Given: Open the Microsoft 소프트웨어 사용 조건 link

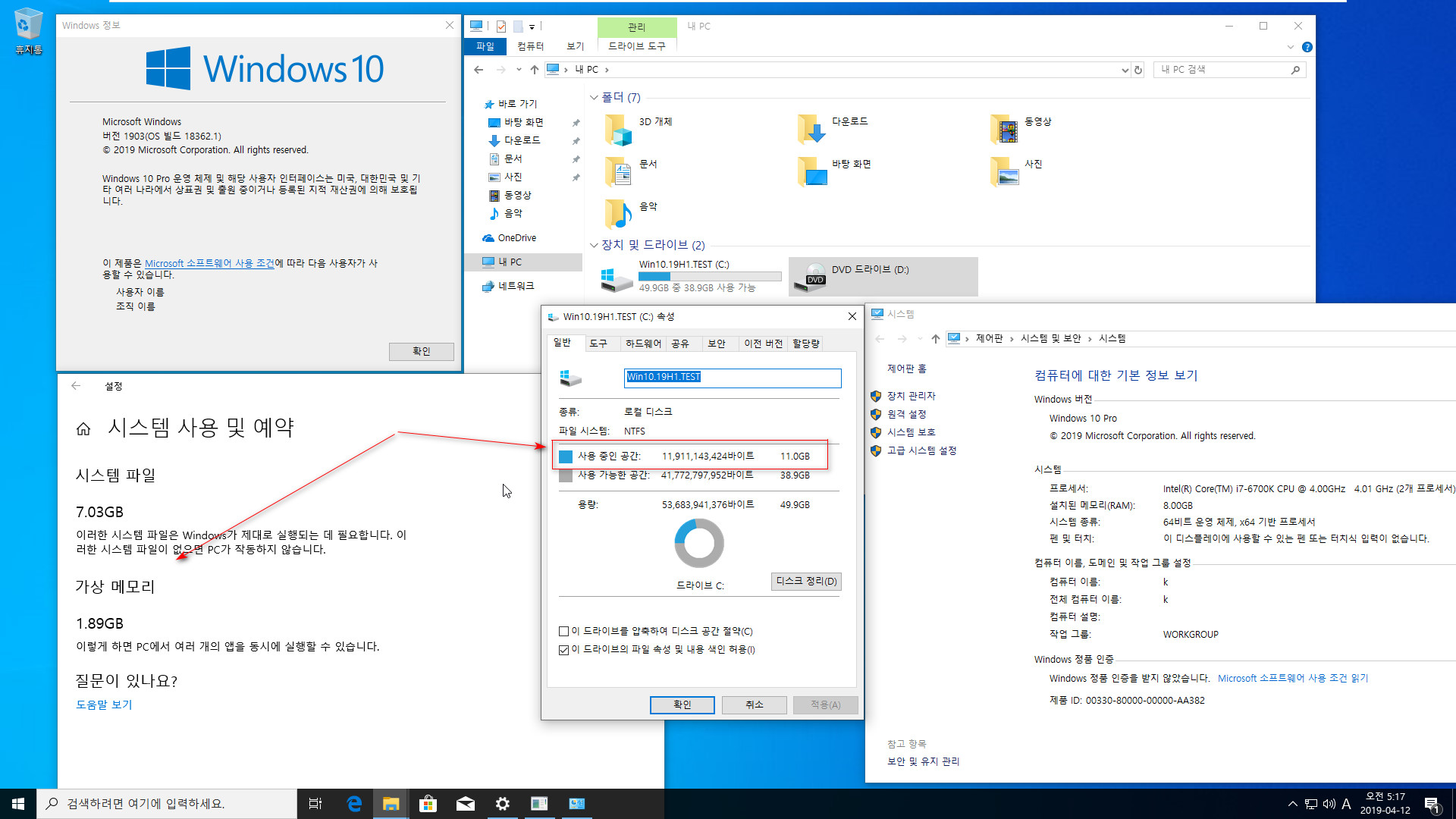Looking at the screenshot, I should tap(209, 264).
